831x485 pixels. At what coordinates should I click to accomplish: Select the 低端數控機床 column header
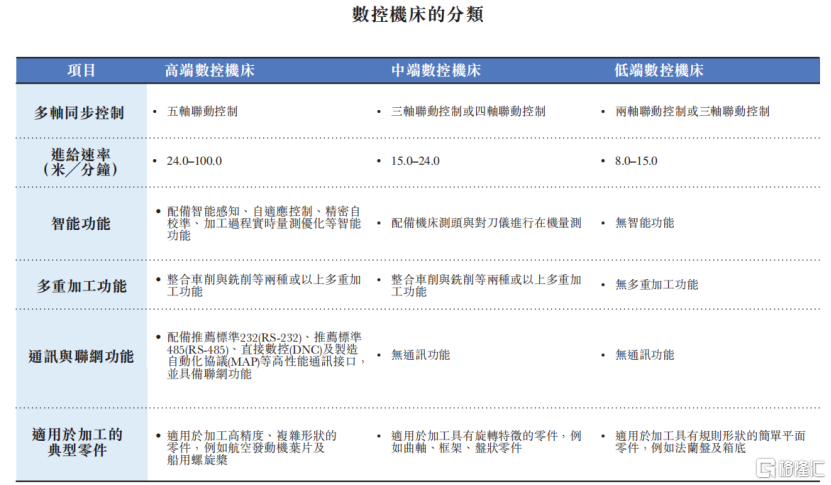tap(659, 71)
